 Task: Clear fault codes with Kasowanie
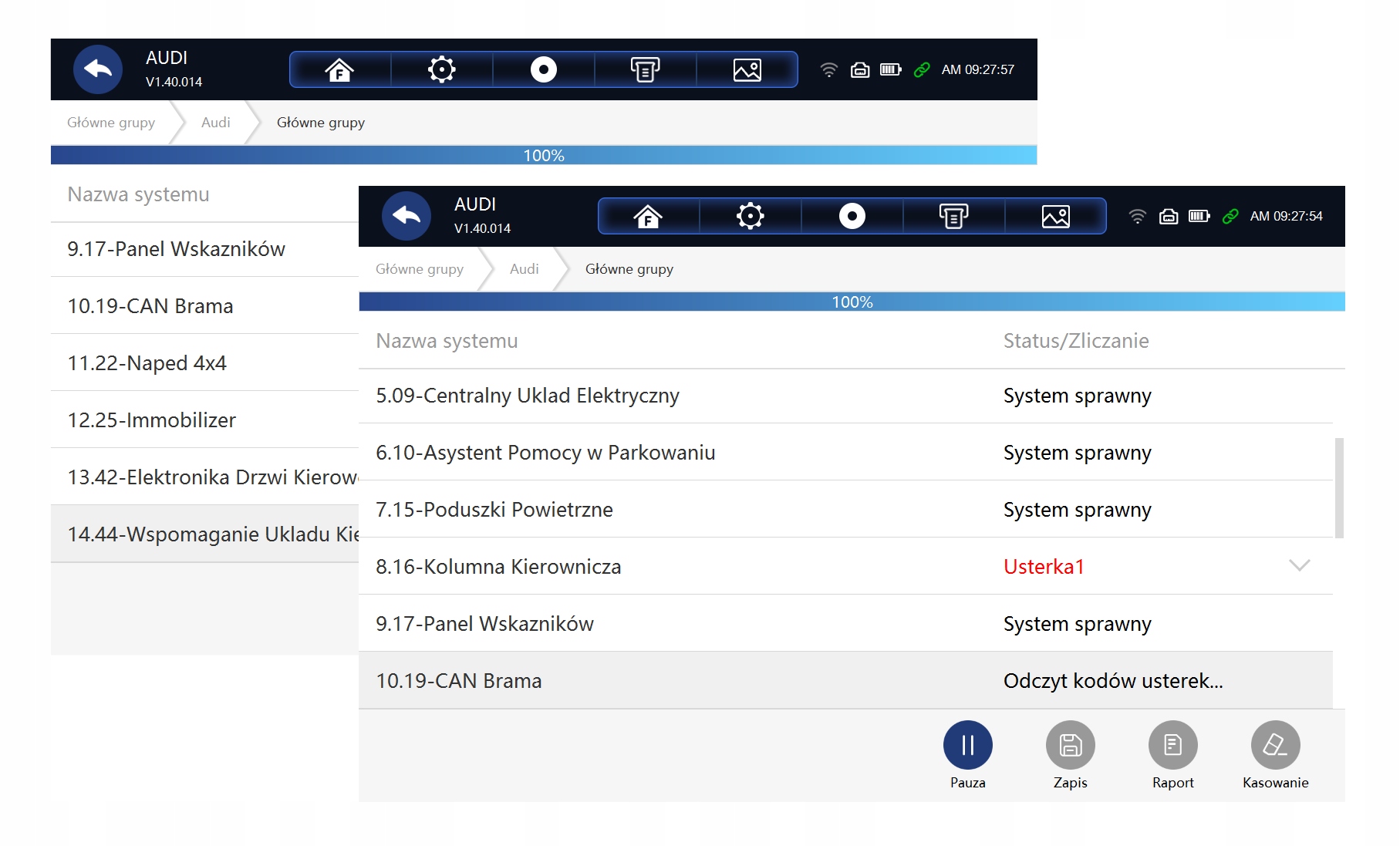coord(1275,745)
